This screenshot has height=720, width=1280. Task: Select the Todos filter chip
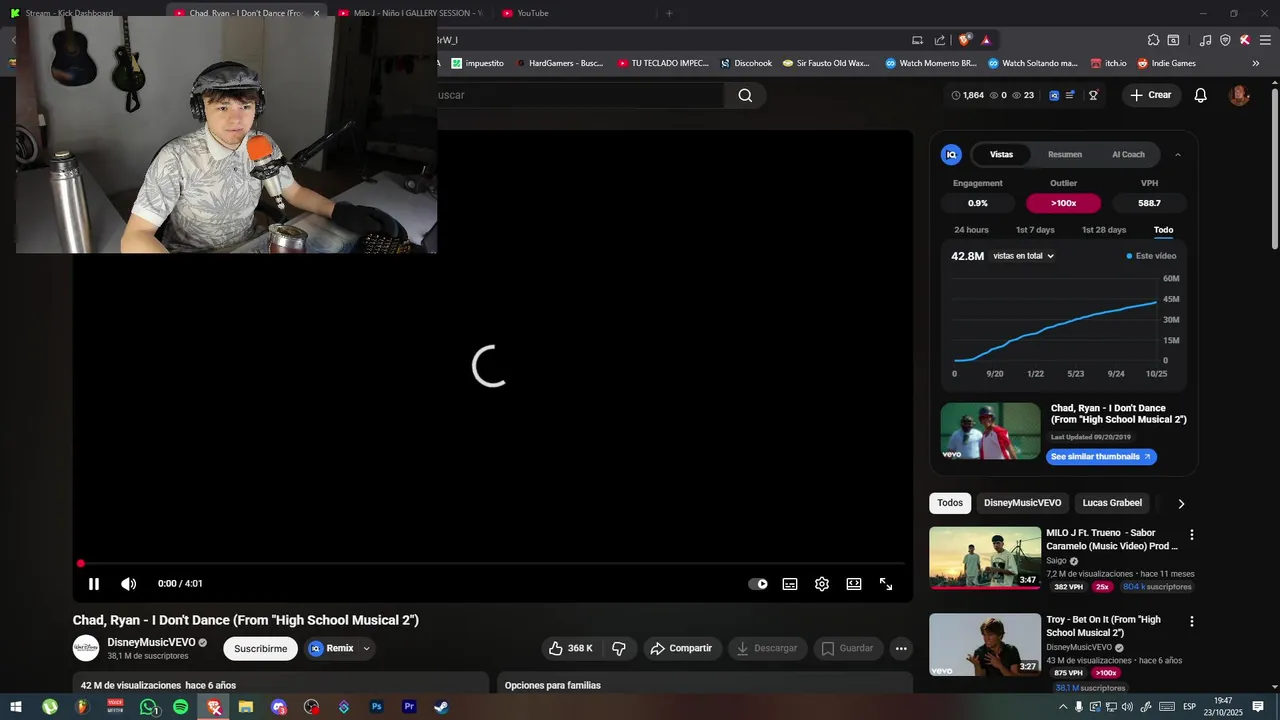[950, 503]
